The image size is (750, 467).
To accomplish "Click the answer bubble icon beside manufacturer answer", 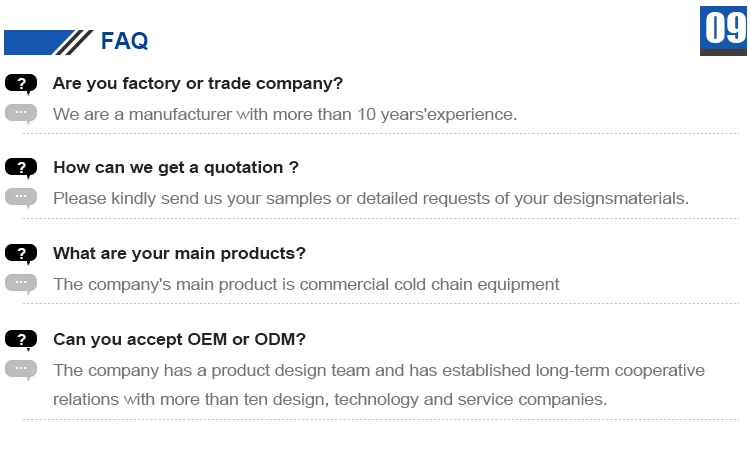I will coord(21,113).
